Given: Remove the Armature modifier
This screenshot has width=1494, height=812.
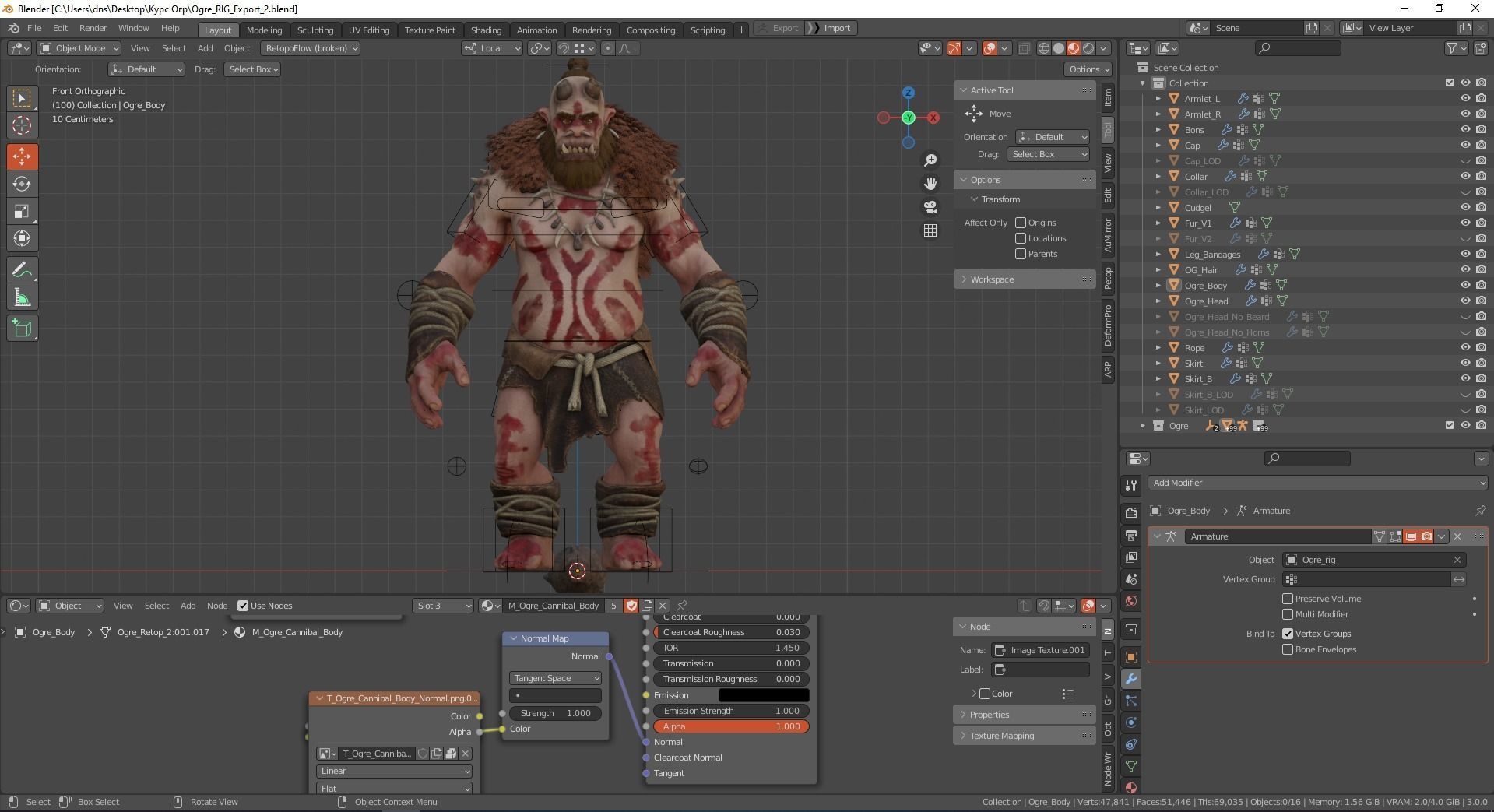Looking at the screenshot, I should pos(1457,536).
